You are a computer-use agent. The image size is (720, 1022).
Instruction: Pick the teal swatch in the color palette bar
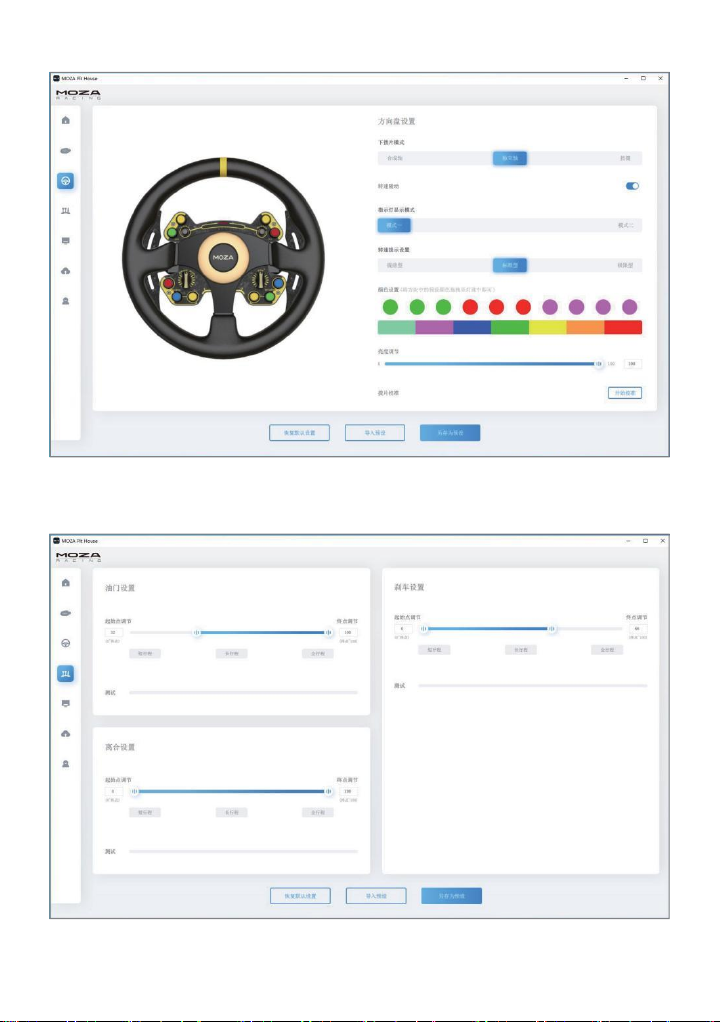click(396, 327)
